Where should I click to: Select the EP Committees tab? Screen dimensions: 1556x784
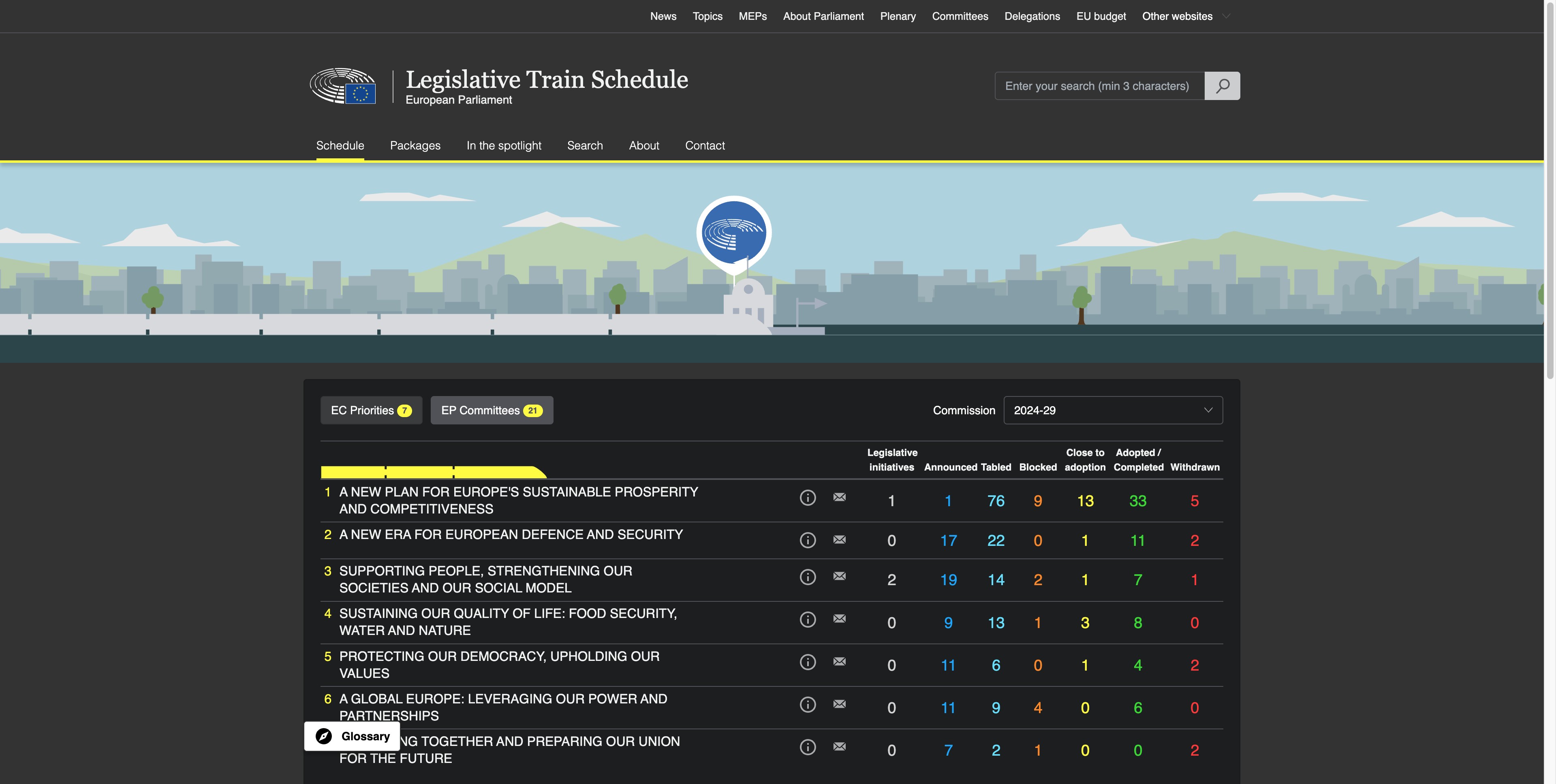[x=491, y=410]
